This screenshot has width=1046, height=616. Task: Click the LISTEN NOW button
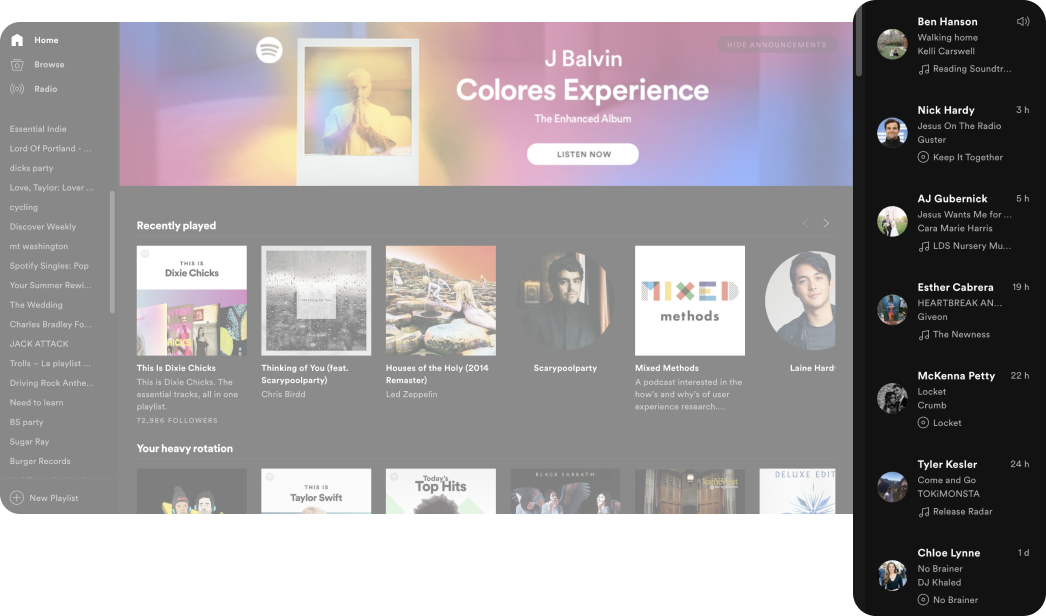[x=583, y=154]
